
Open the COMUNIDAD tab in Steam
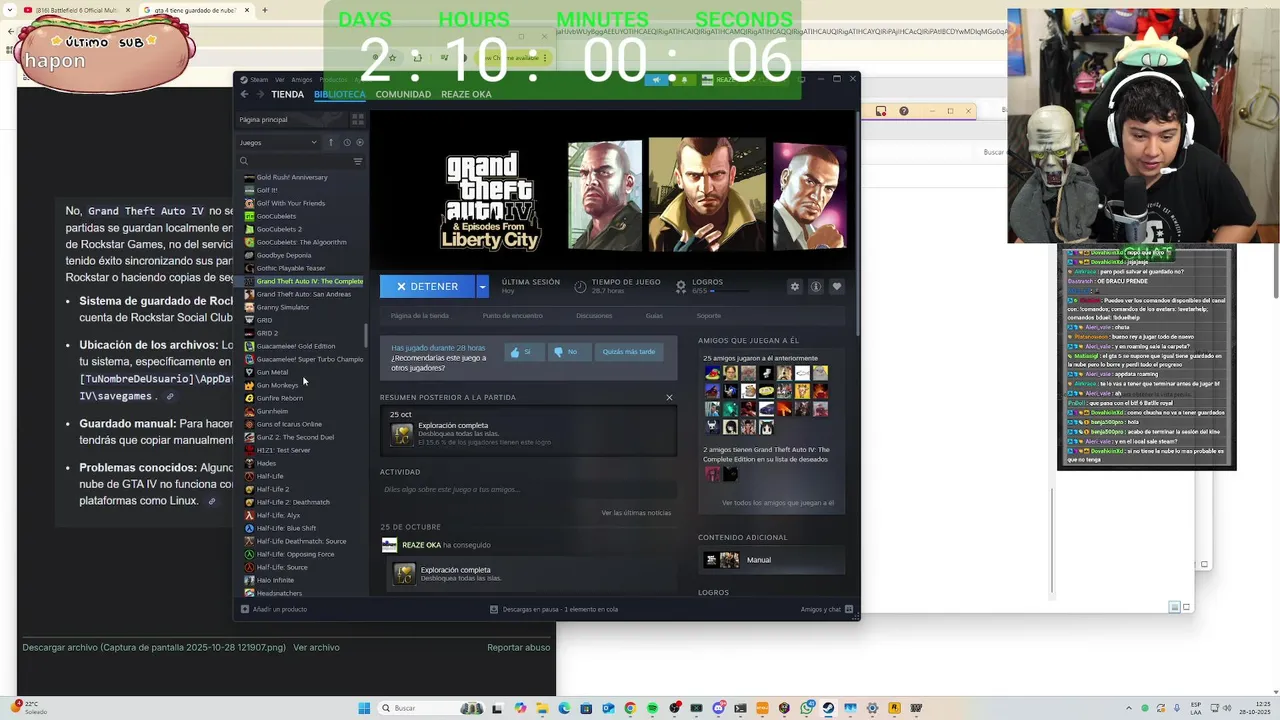(x=403, y=94)
